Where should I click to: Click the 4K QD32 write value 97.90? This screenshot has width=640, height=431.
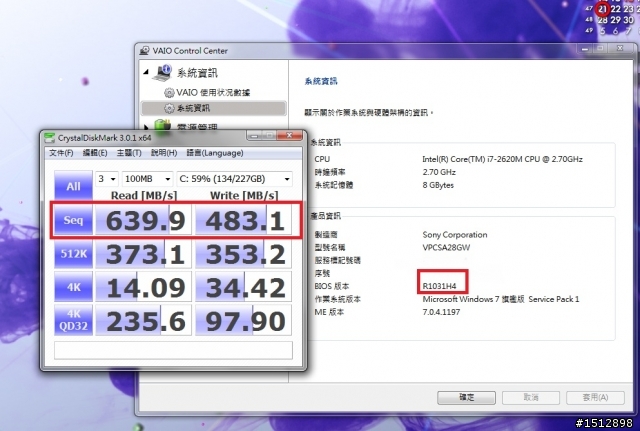tap(244, 320)
